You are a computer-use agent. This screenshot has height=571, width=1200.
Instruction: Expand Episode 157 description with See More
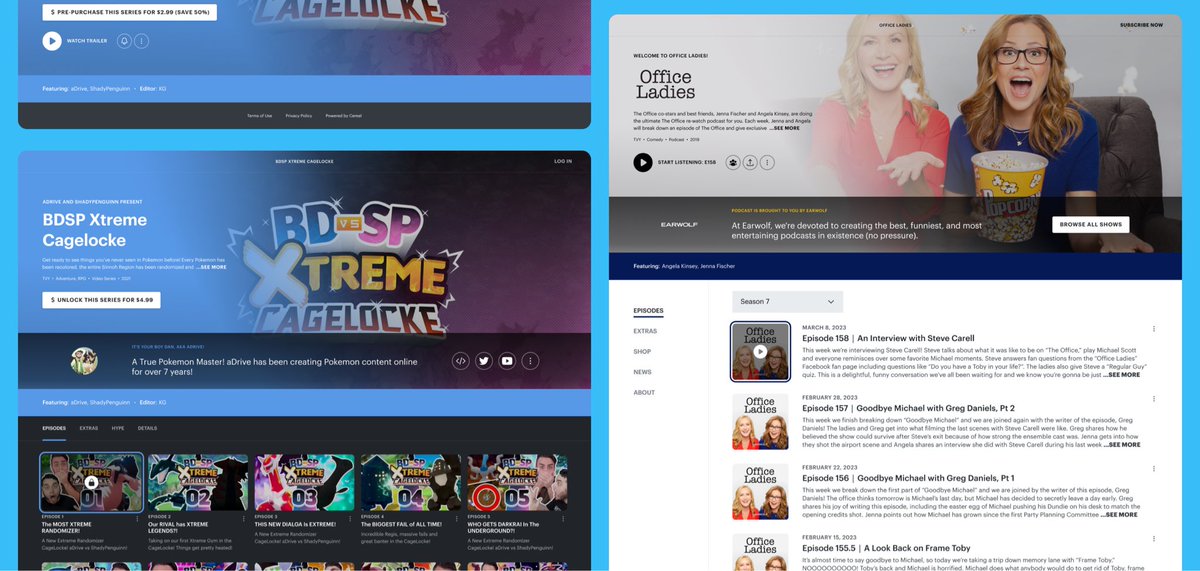[x=1123, y=445]
